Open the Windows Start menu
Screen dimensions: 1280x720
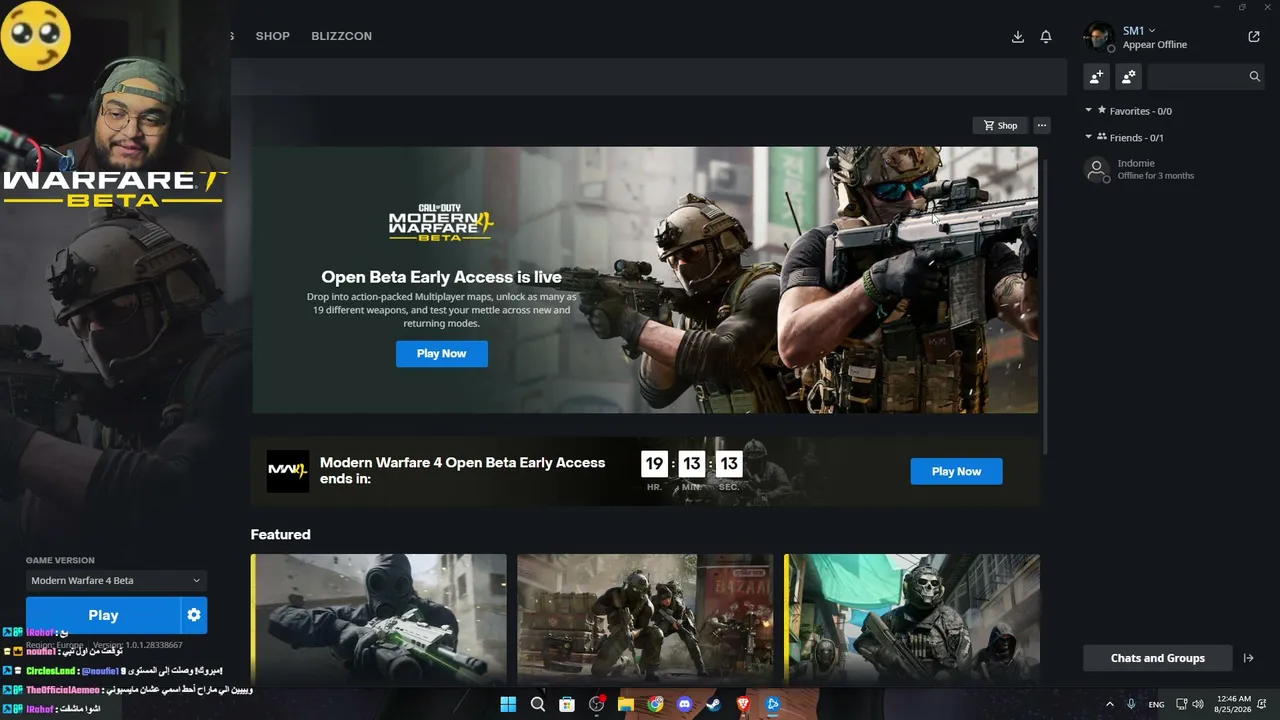pos(508,704)
